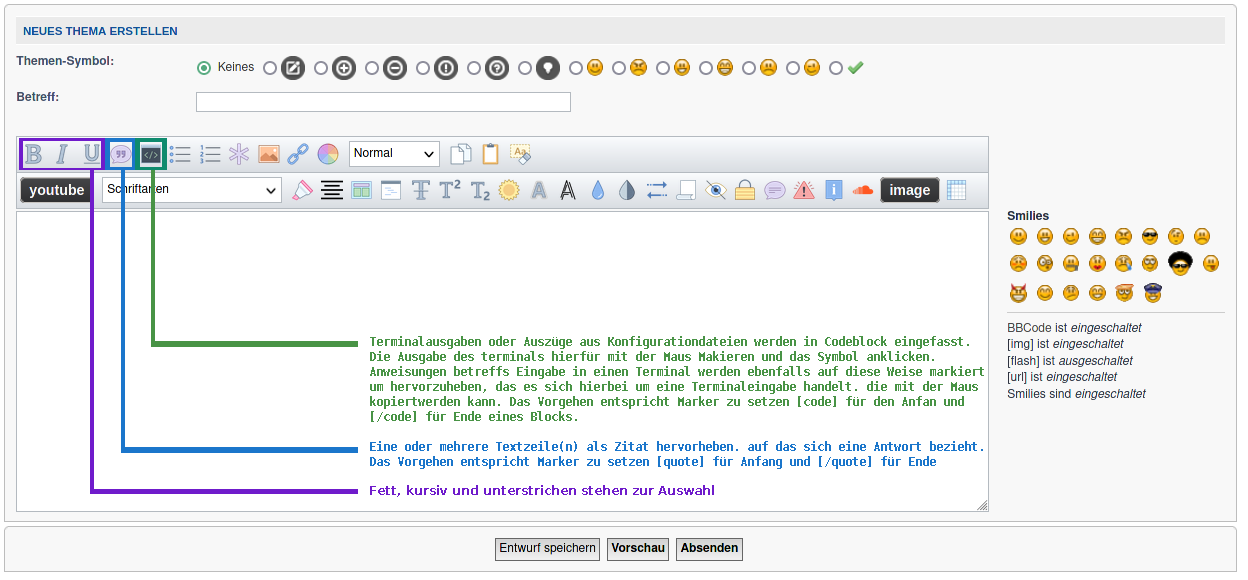1248x580 pixels.
Task: Insert a hyperlink with chain icon
Action: pyautogui.click(x=298, y=154)
